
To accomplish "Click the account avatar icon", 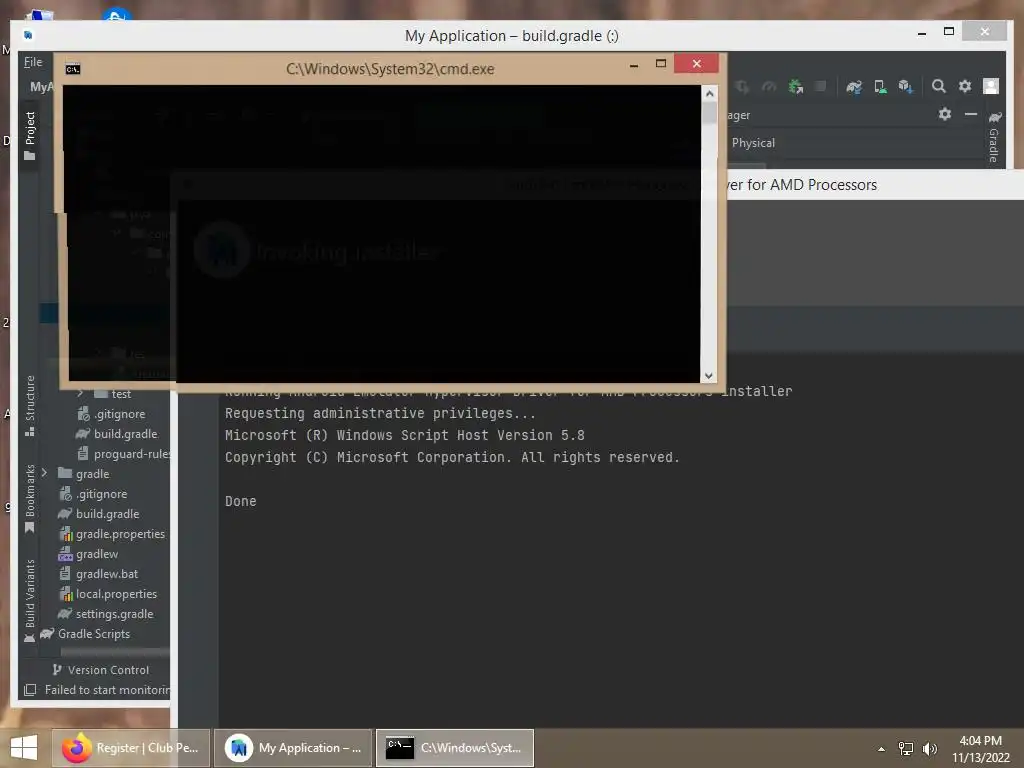I will click(991, 86).
